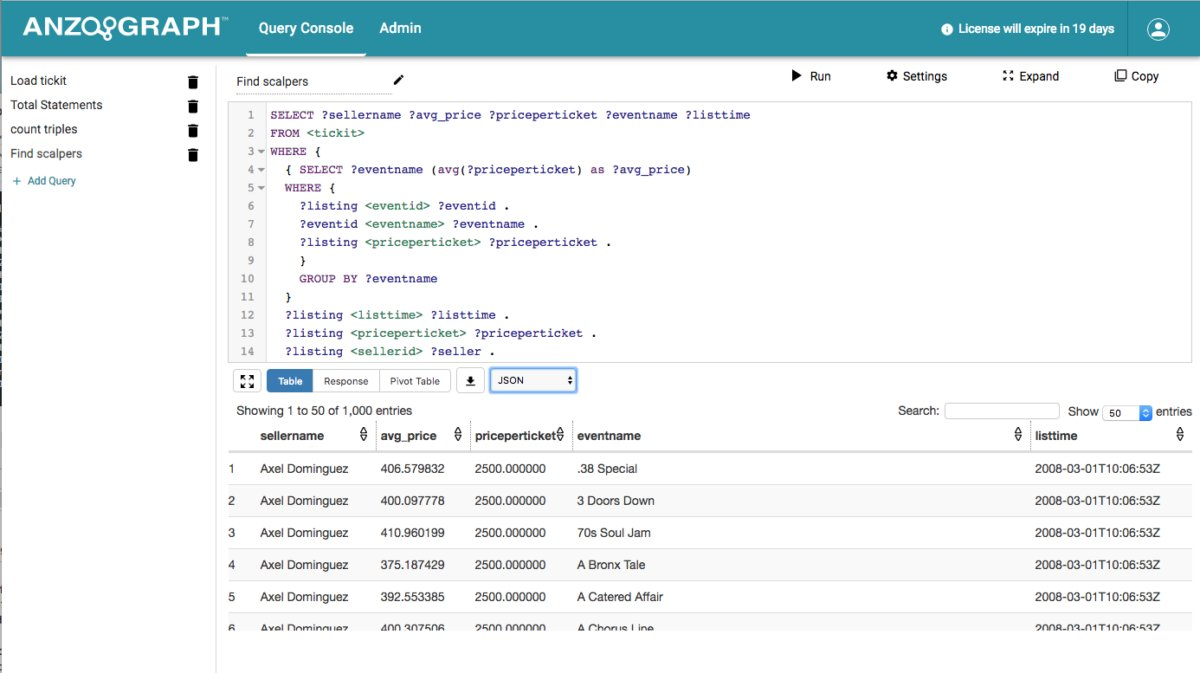Viewport: 1200px width, 673px height.
Task: Collapse the code fold at line 3
Action: [262, 152]
